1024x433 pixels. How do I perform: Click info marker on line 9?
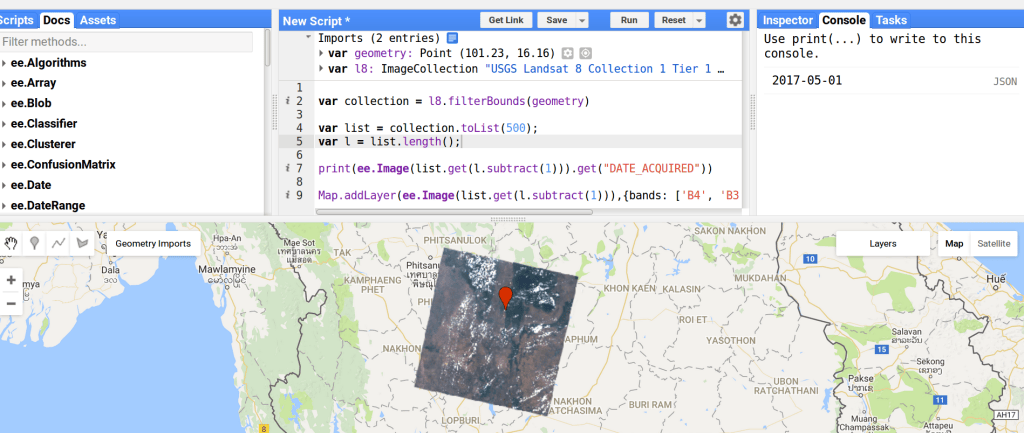click(288, 195)
